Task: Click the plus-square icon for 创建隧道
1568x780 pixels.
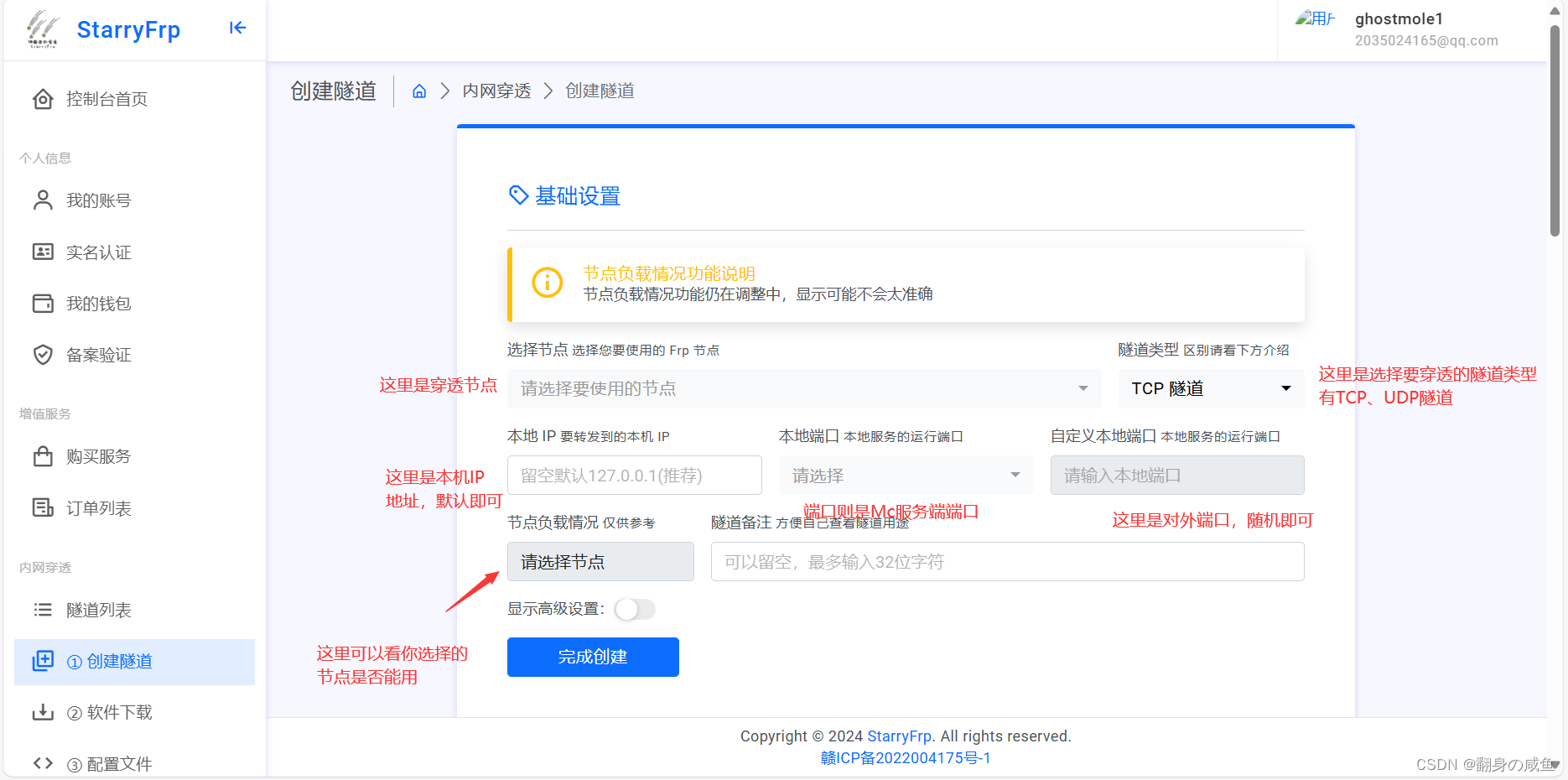Action: click(43, 661)
